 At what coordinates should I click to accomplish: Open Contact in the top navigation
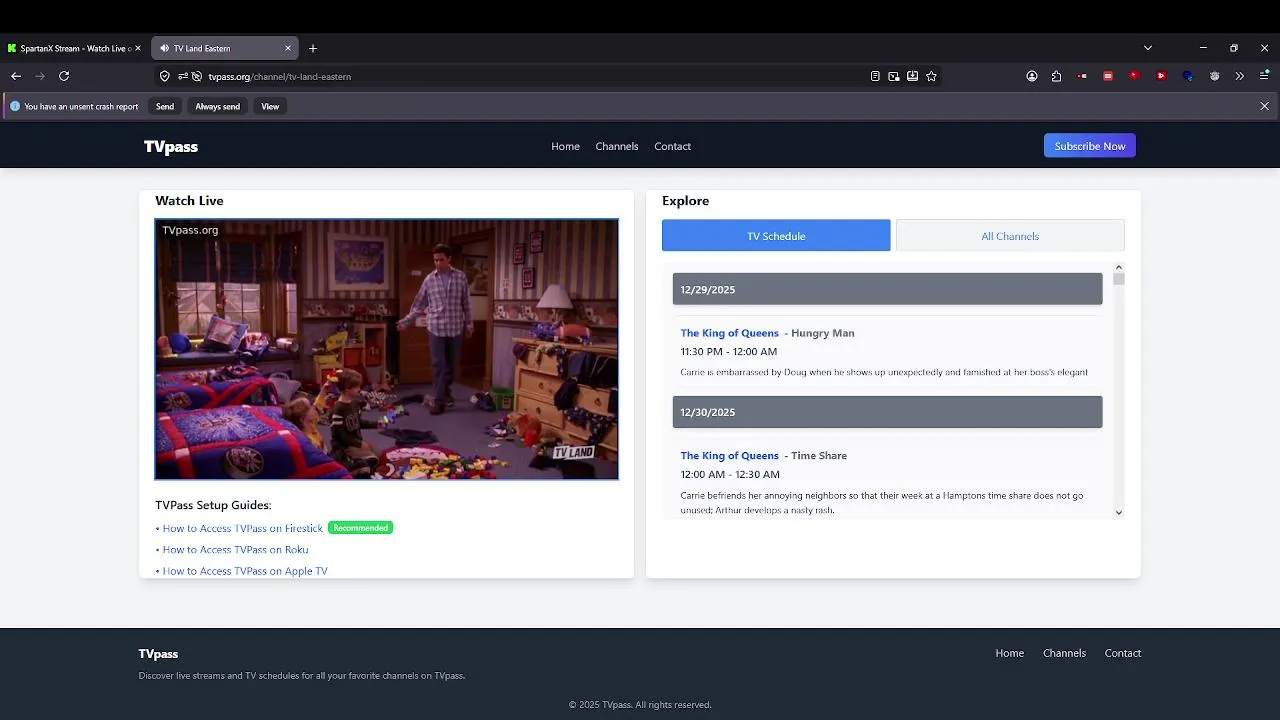tap(672, 146)
